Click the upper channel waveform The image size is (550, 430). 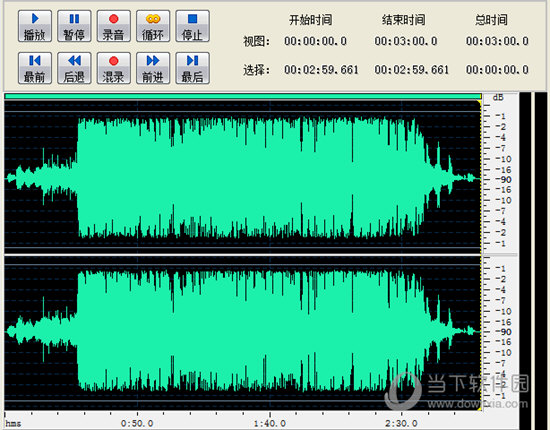click(243, 177)
